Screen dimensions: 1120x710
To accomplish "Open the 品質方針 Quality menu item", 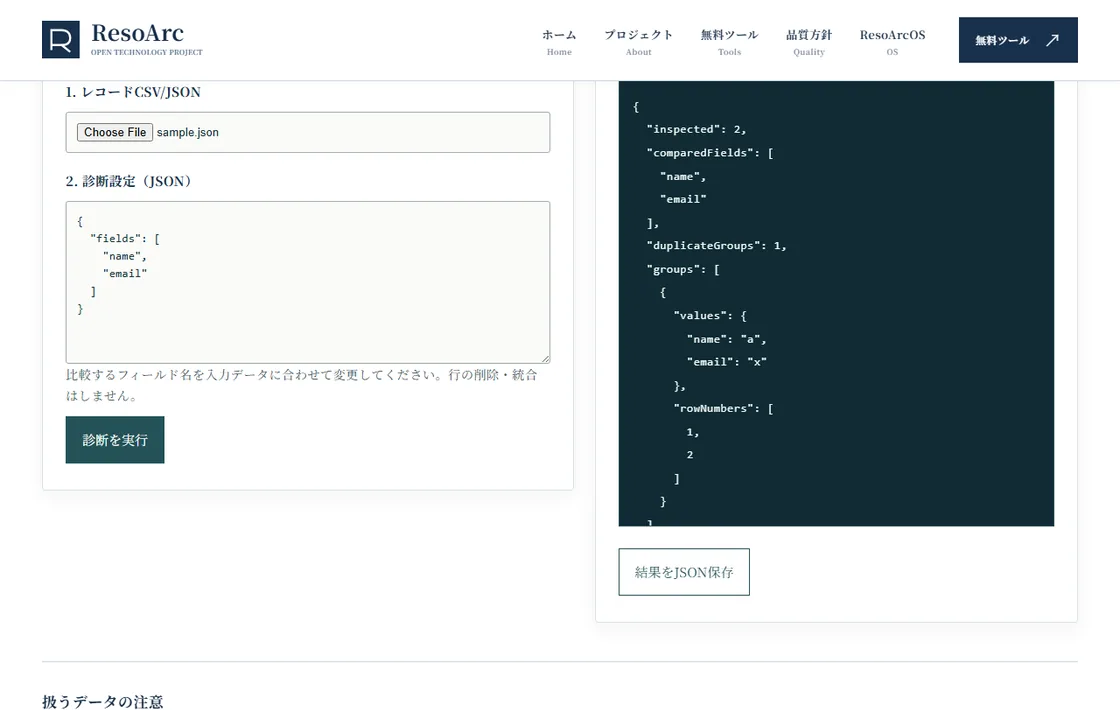I will [809, 41].
